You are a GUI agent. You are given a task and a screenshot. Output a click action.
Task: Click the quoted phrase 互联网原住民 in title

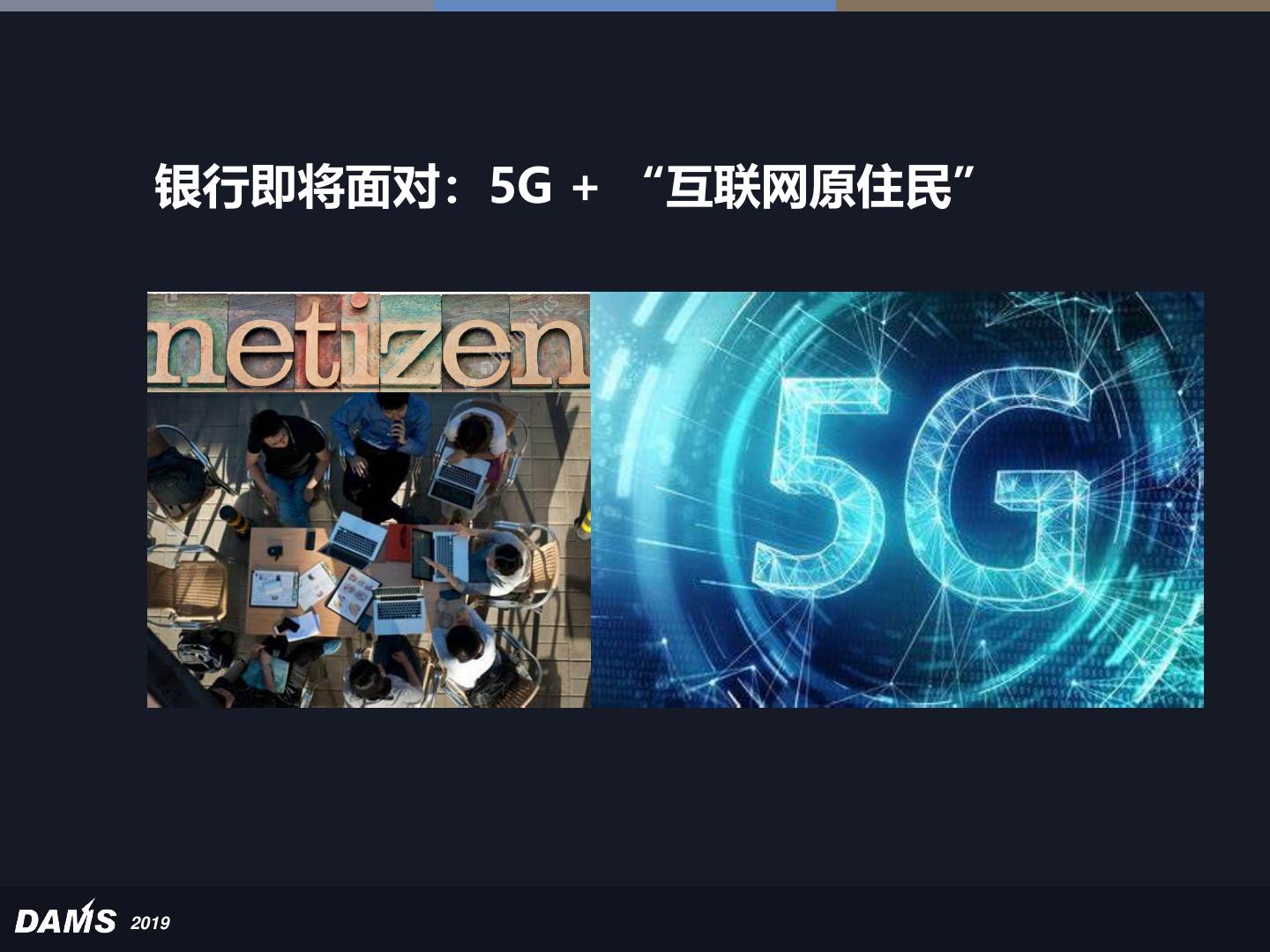tap(809, 186)
